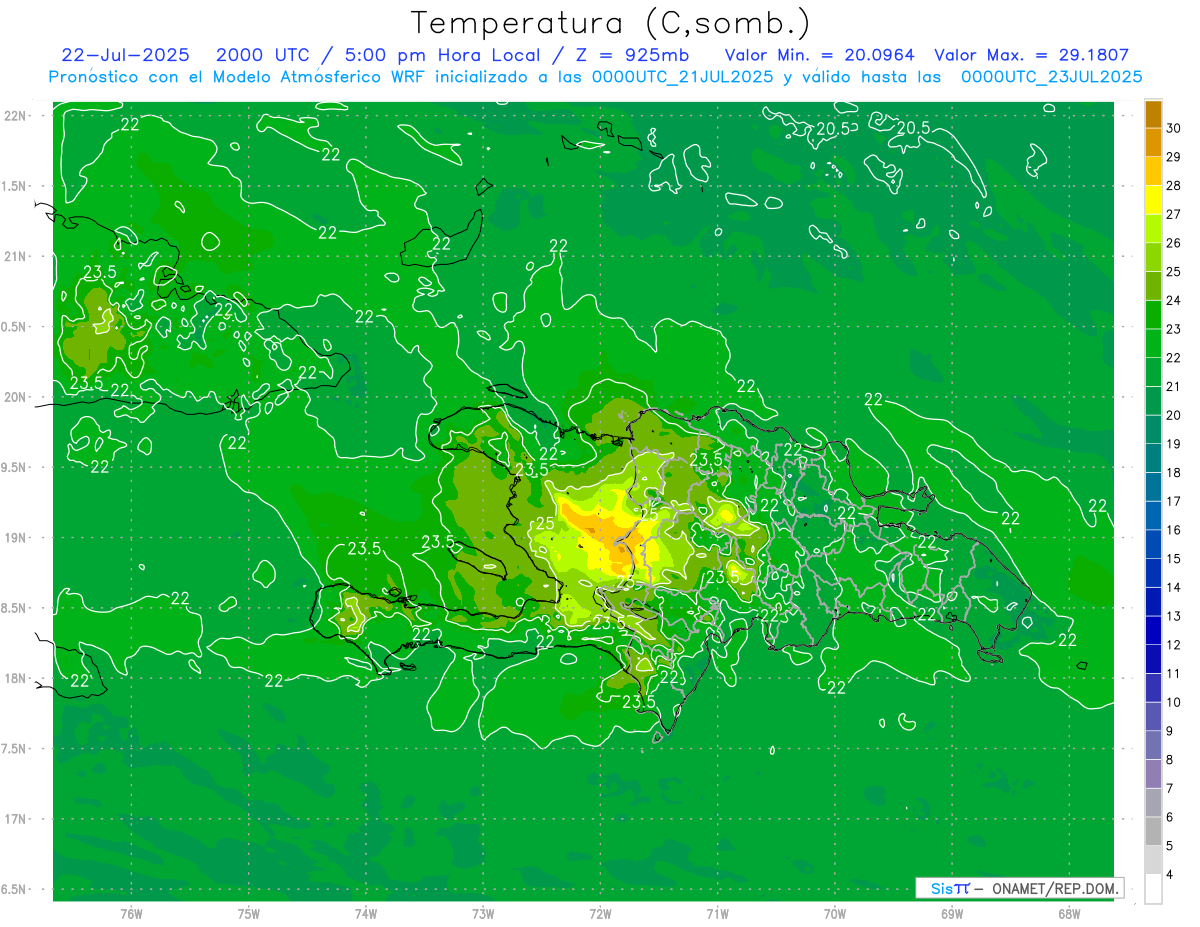The width and height of the screenshot is (1200, 927).
Task: Click the SisPI ONAMET/REP.DOM. logo box
Action: pos(1019,888)
